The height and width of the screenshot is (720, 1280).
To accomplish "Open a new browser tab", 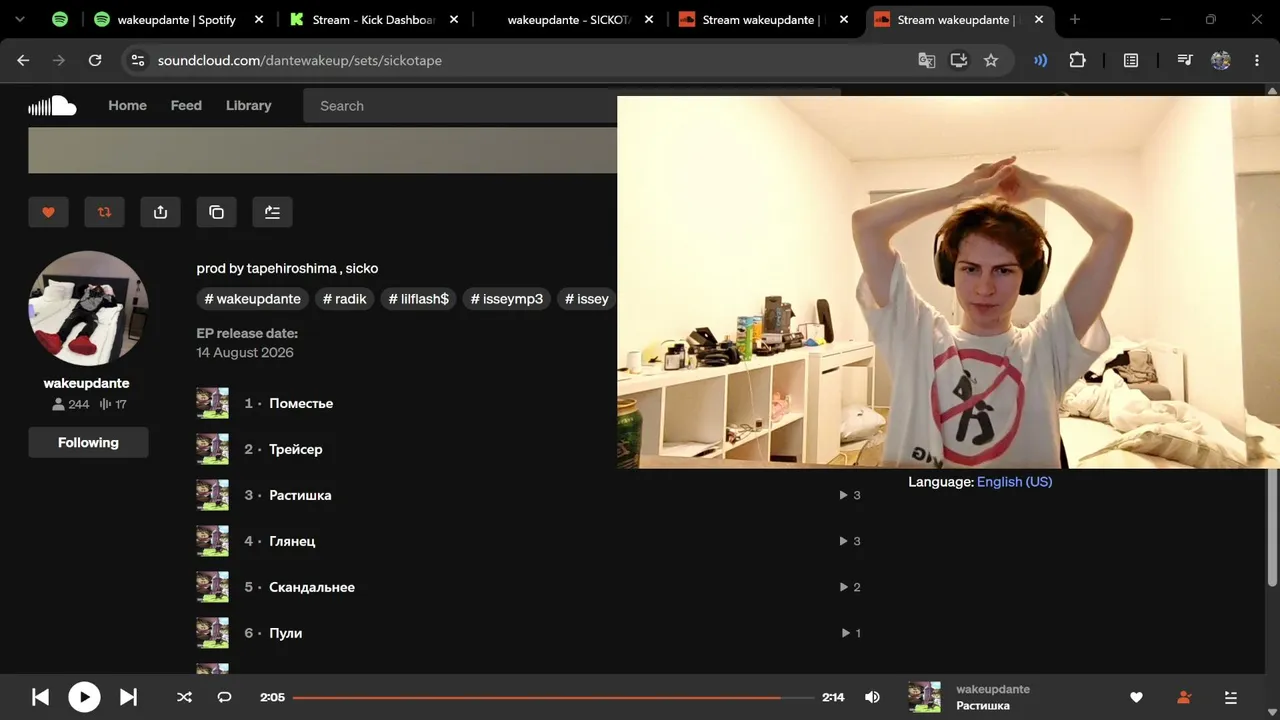I will pos(1075,19).
